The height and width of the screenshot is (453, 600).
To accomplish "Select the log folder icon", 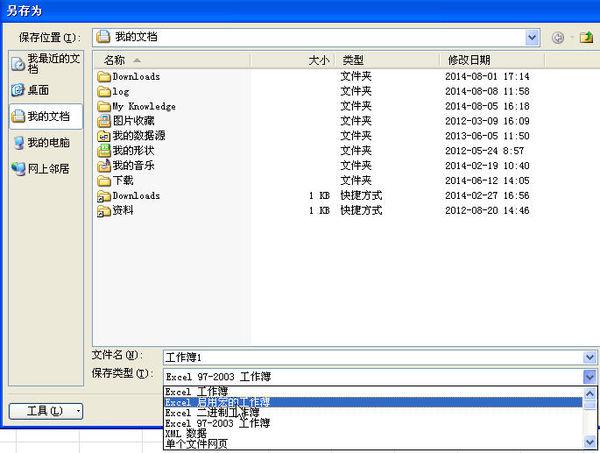I will [x=104, y=92].
